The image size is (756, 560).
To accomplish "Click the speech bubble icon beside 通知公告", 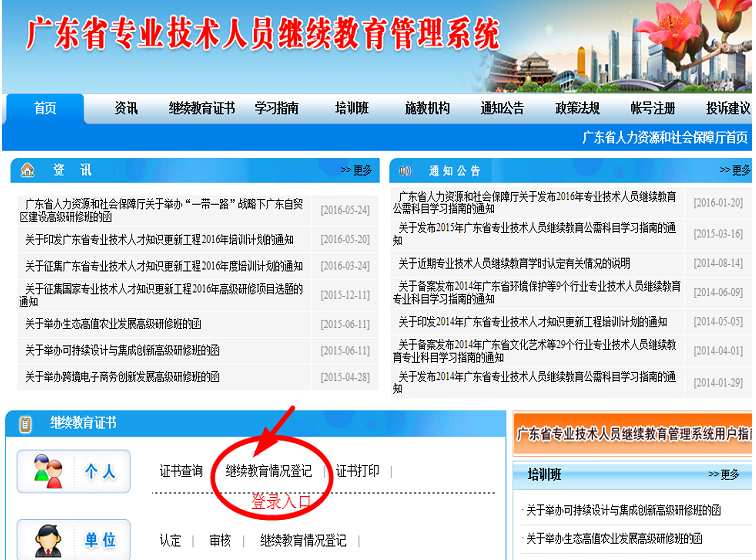I will (405, 170).
